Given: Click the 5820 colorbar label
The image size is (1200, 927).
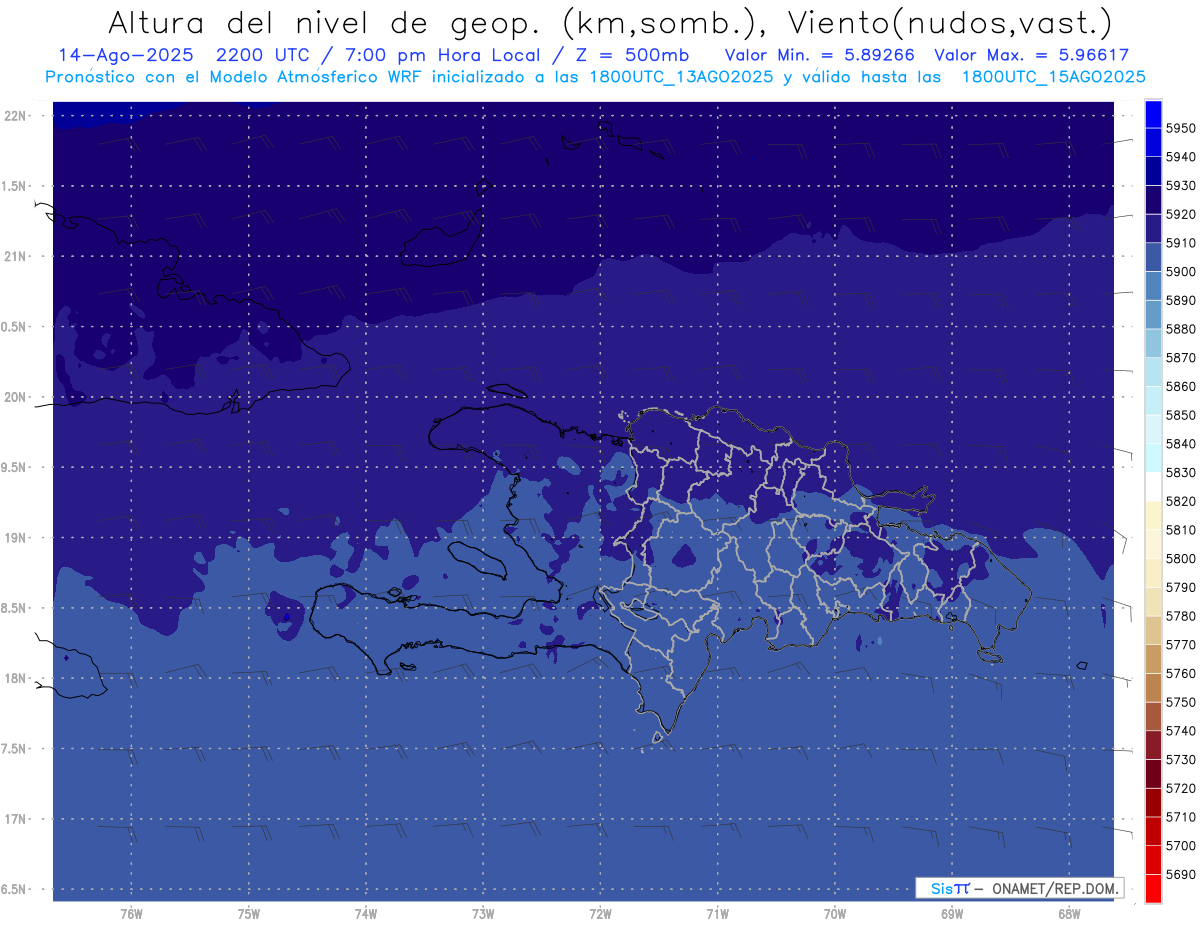Looking at the screenshot, I should pos(1180,501).
